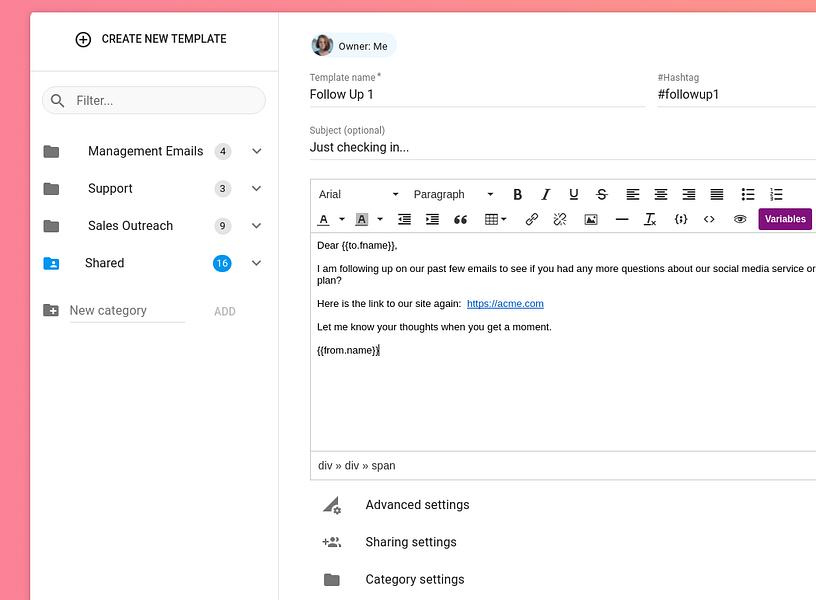Open the Paragraph format dropdown
Image resolution: width=816 pixels, height=600 pixels.
point(453,195)
